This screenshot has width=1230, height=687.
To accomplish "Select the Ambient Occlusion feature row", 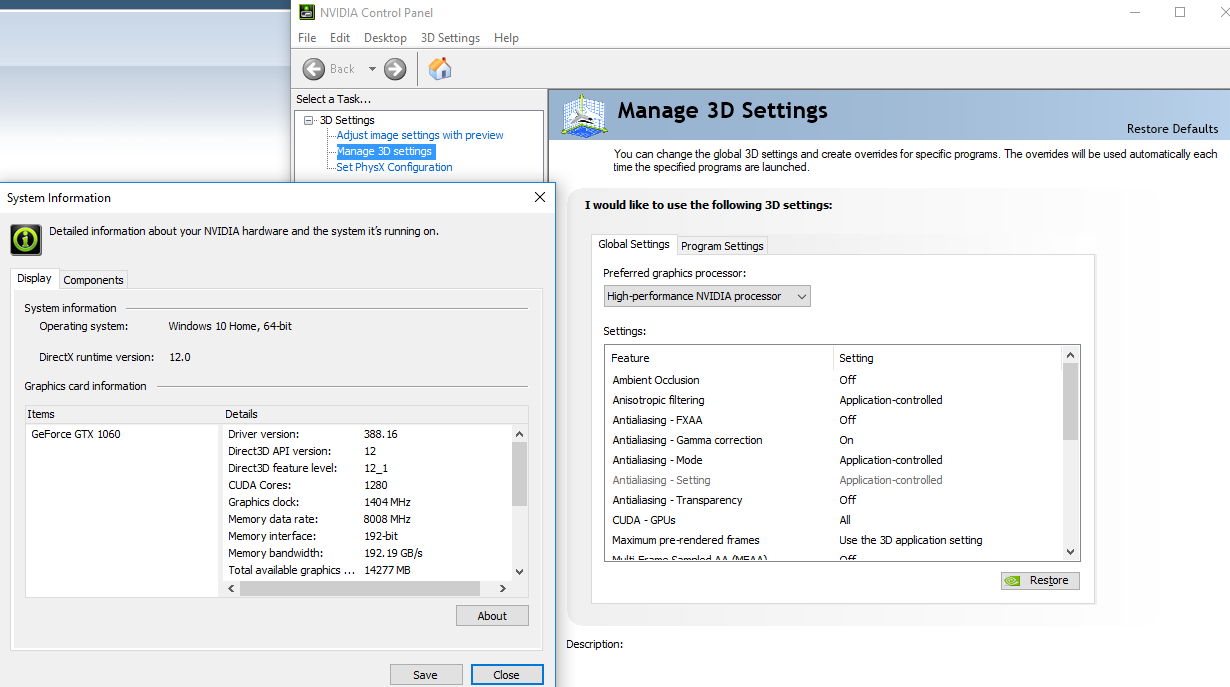I will point(834,380).
